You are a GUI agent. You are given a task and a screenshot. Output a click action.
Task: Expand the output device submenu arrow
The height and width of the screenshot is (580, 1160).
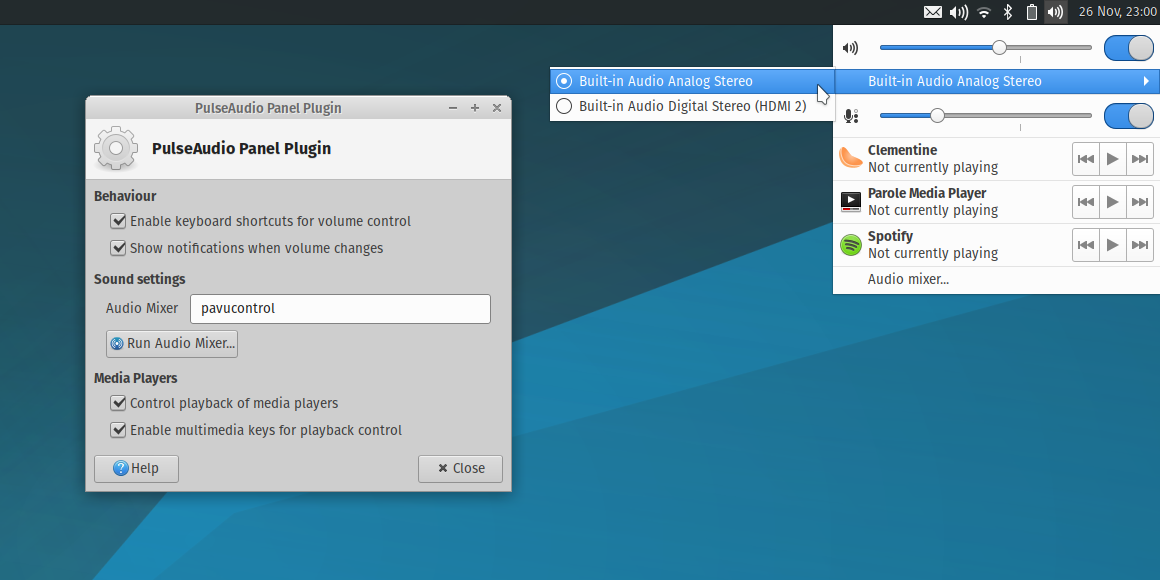[1146, 81]
